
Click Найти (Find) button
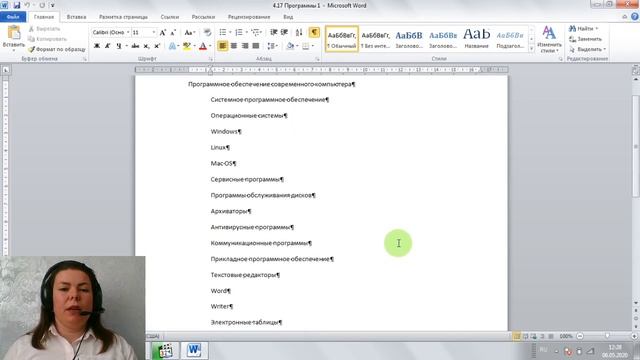click(x=584, y=29)
